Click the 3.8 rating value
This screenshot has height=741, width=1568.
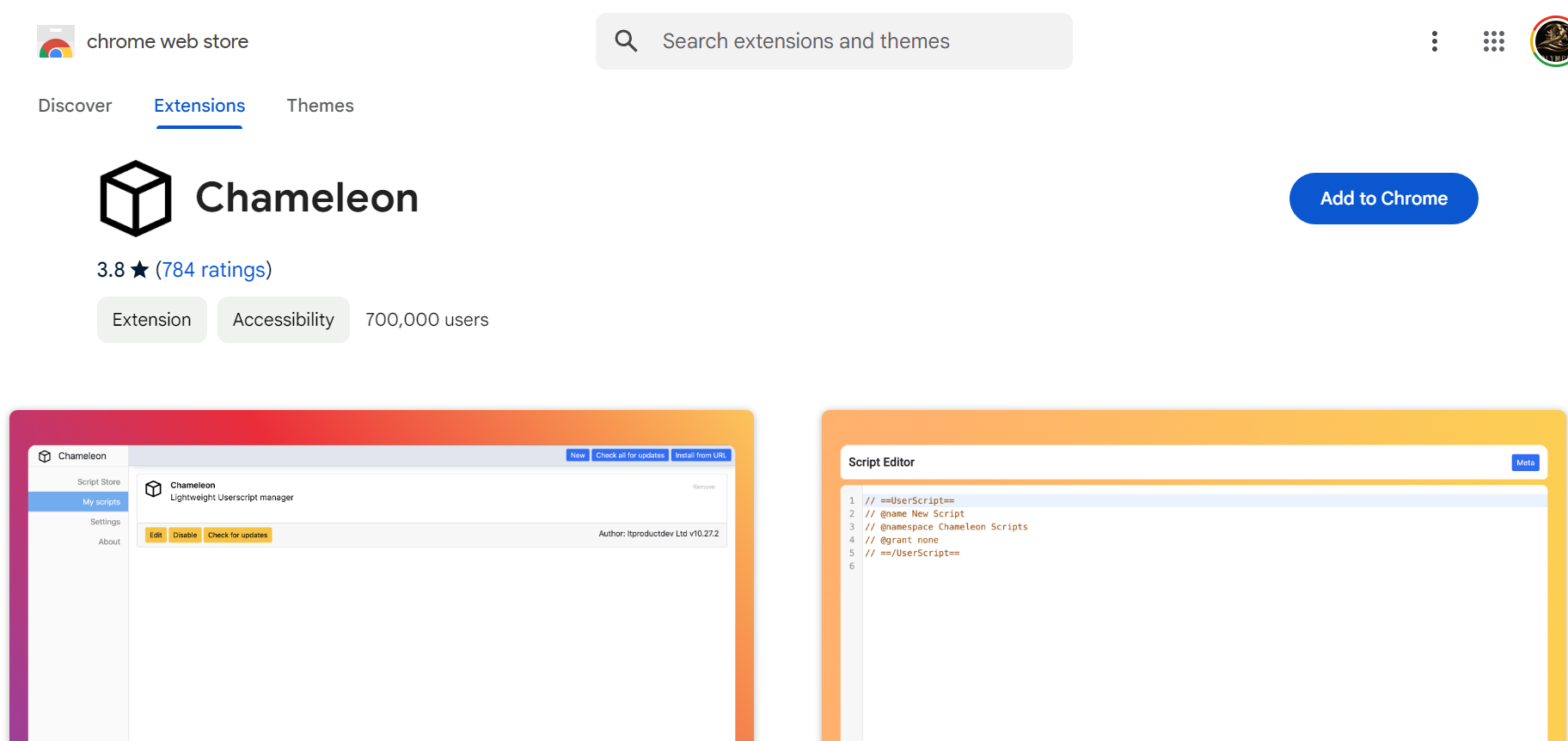click(111, 270)
